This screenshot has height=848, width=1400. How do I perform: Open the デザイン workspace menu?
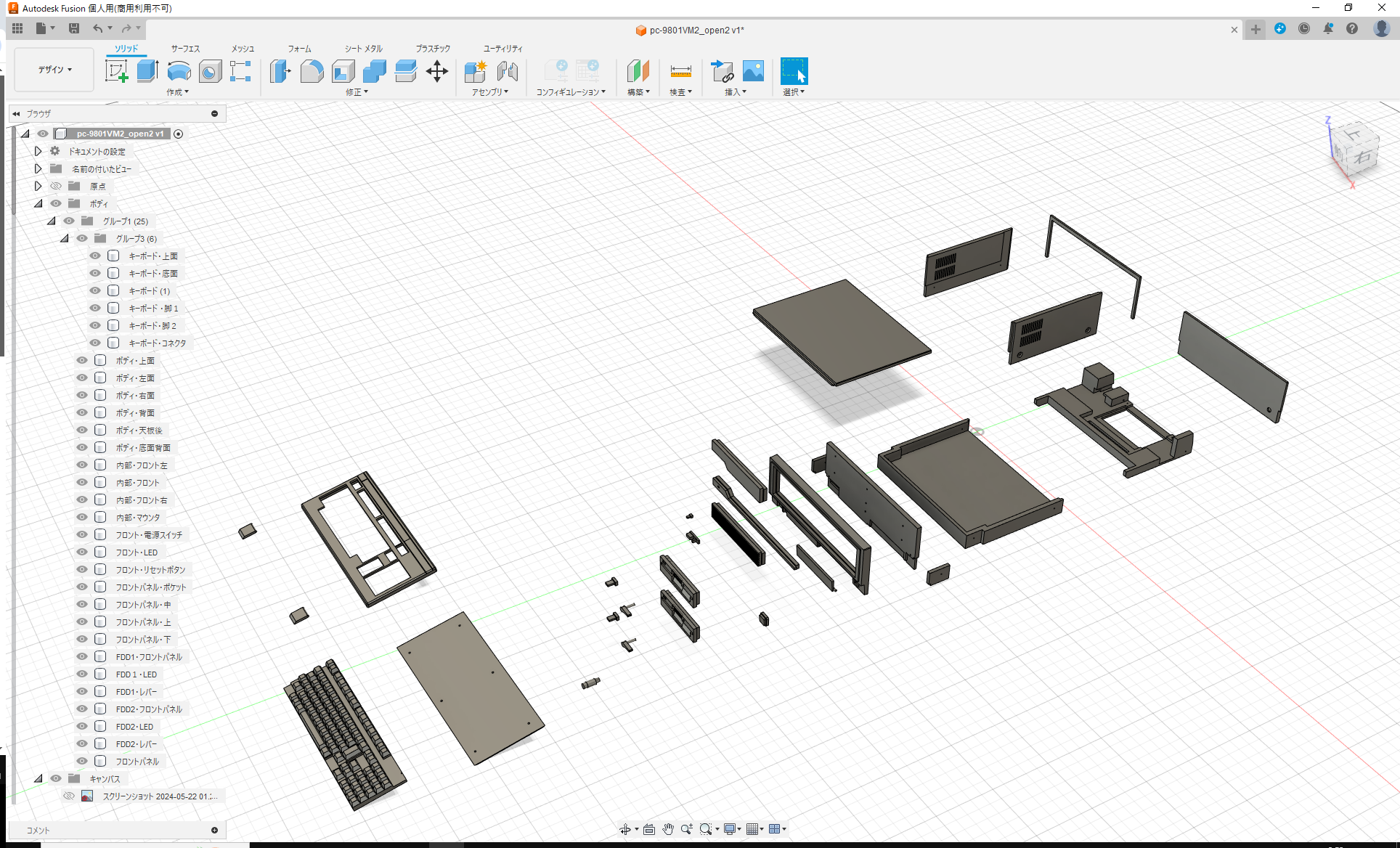coord(53,70)
